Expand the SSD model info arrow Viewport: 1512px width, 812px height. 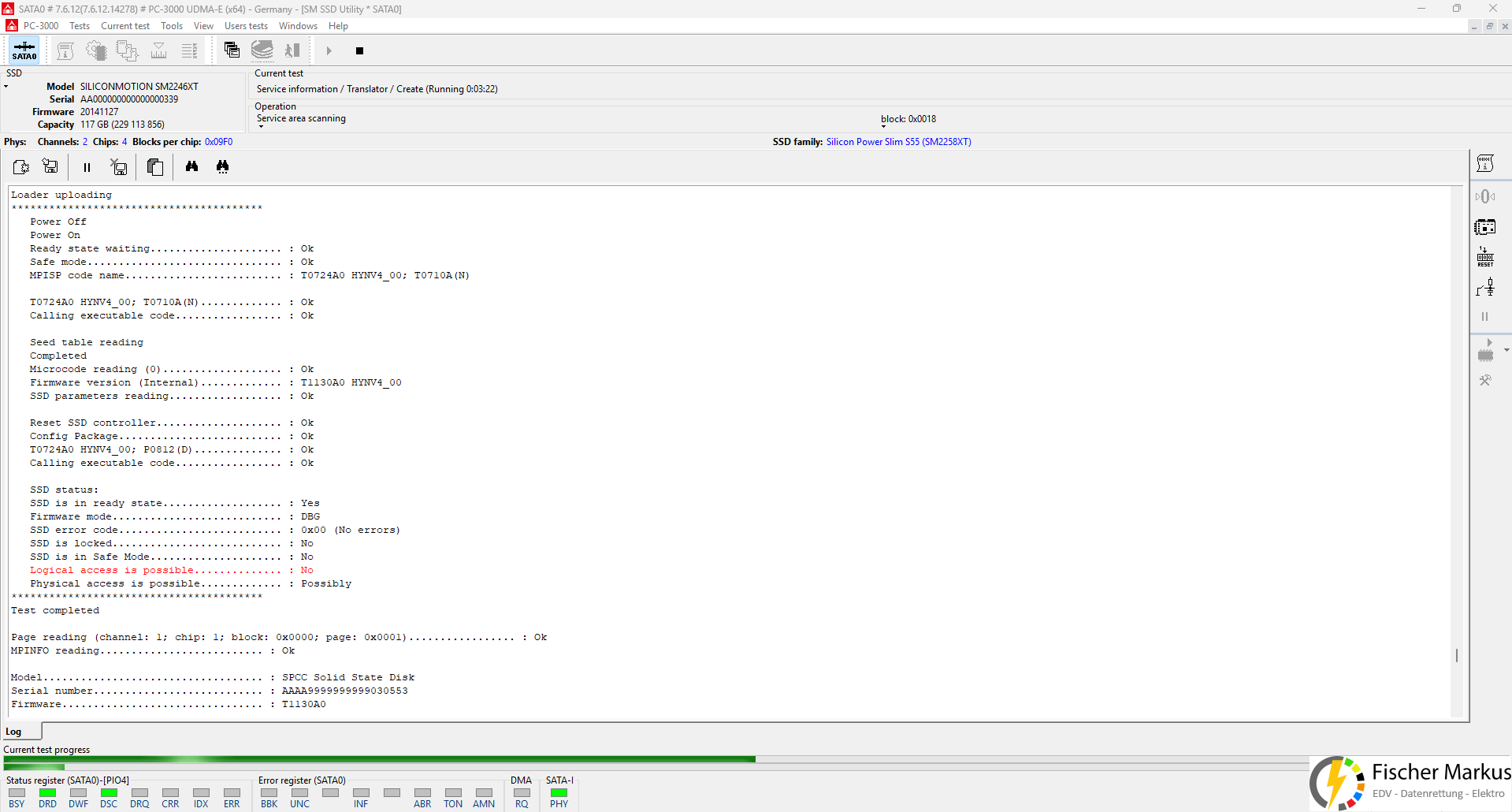point(6,87)
